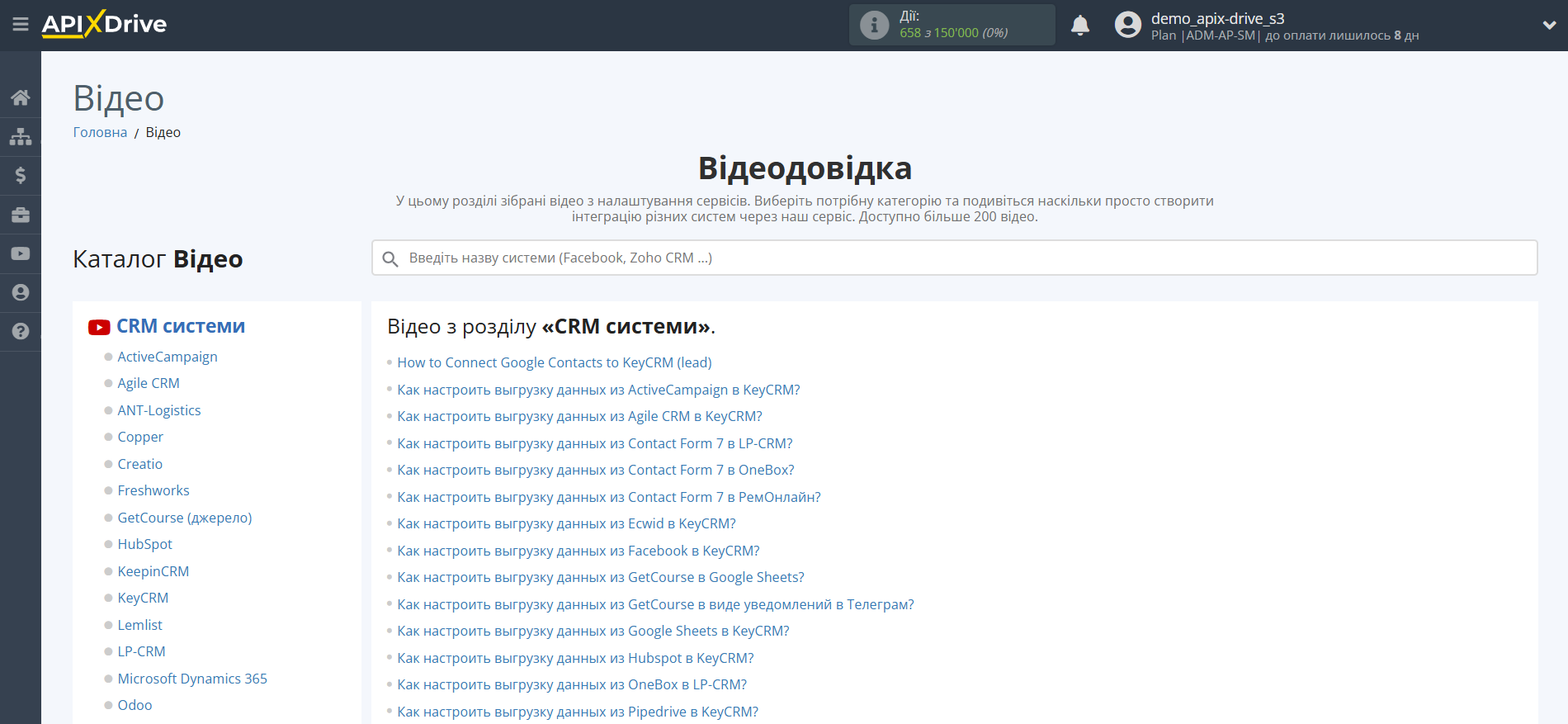Go to Home sidebar icon
The height and width of the screenshot is (724, 1568).
coord(21,98)
